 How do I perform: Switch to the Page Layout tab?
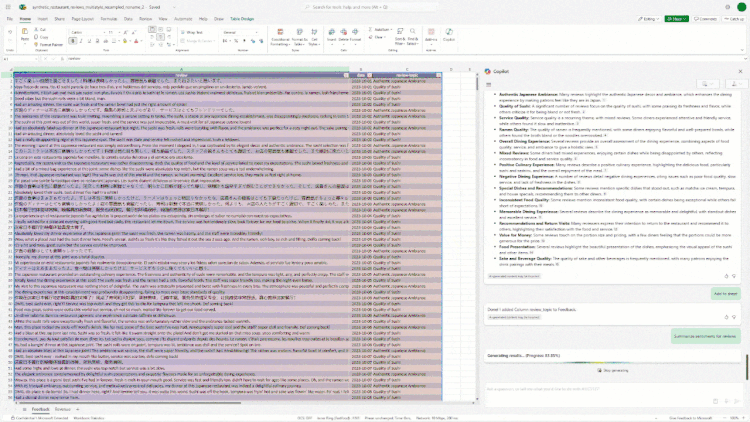(82, 19)
